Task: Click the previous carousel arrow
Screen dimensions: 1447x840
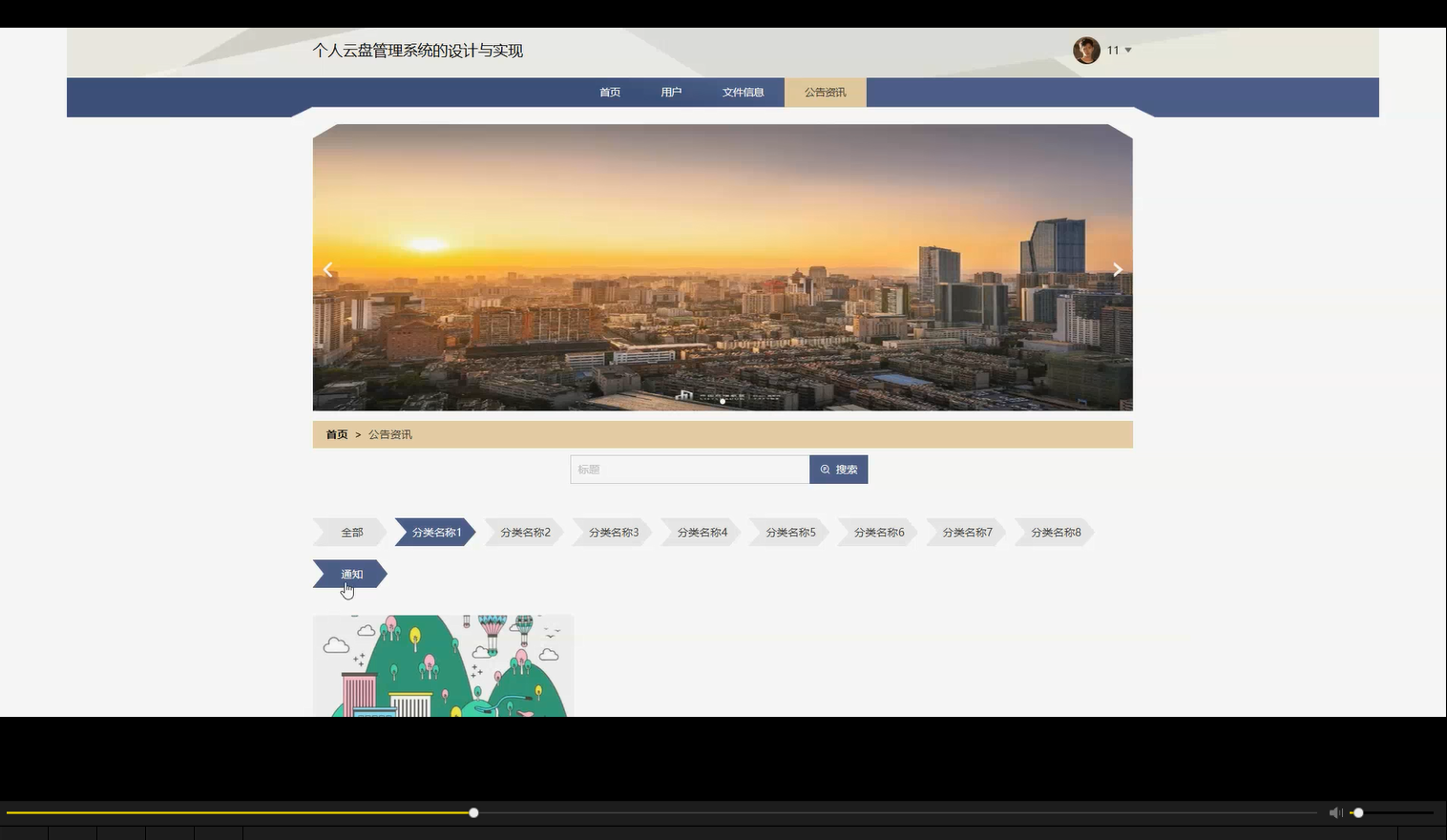Action: coord(327,269)
